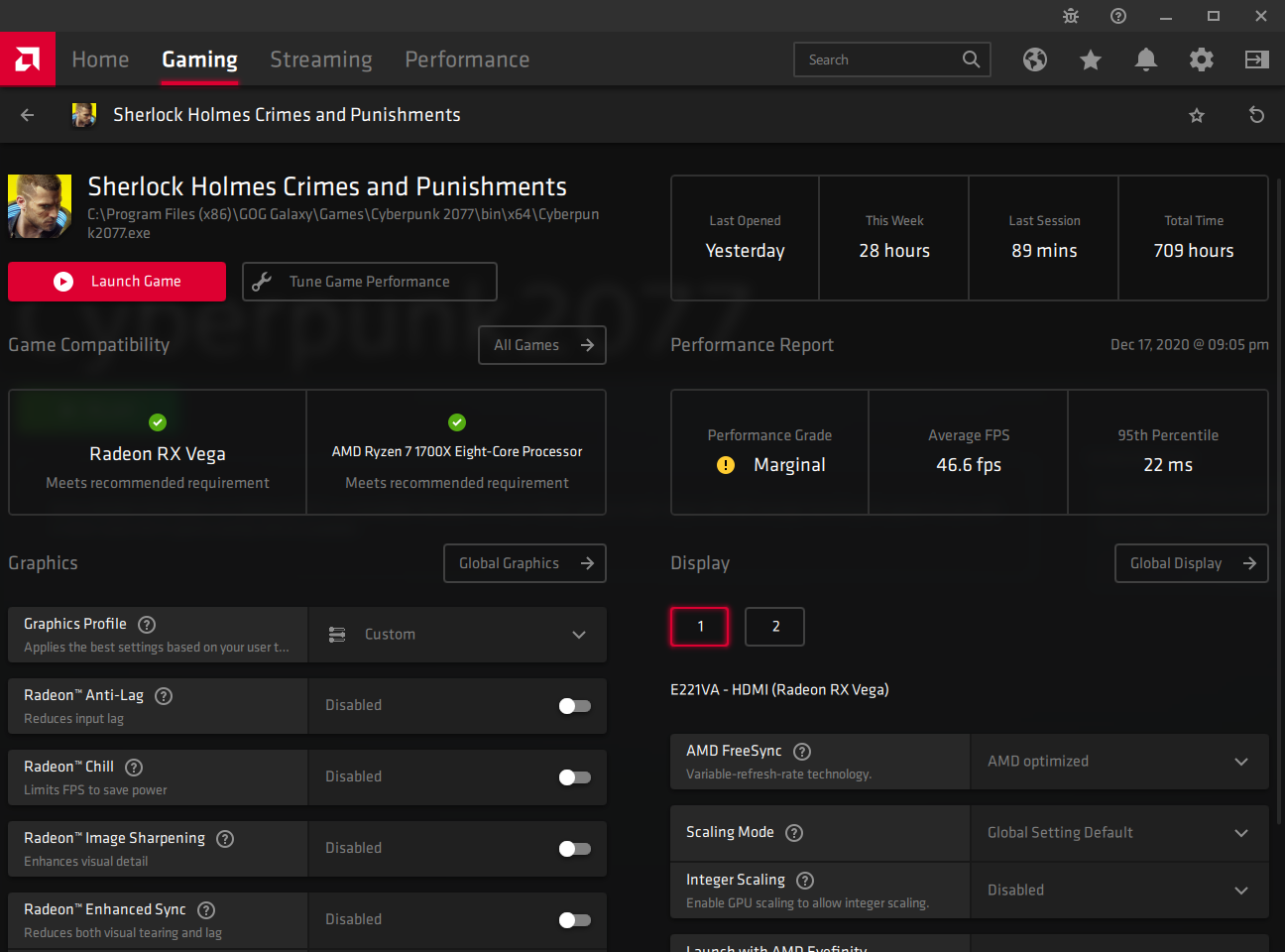The image size is (1285, 952).
Task: Turn on Radeon Image Sharpening
Action: click(575, 849)
